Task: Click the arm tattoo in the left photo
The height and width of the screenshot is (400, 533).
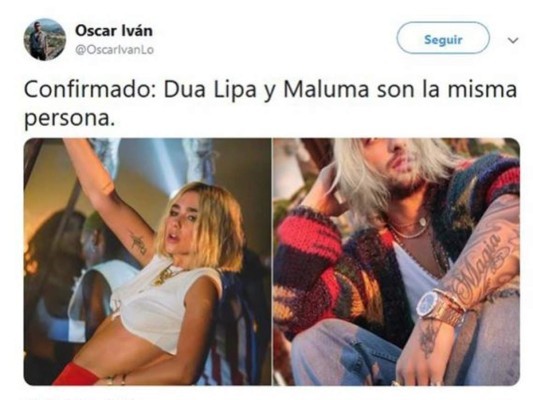Action: 138,243
